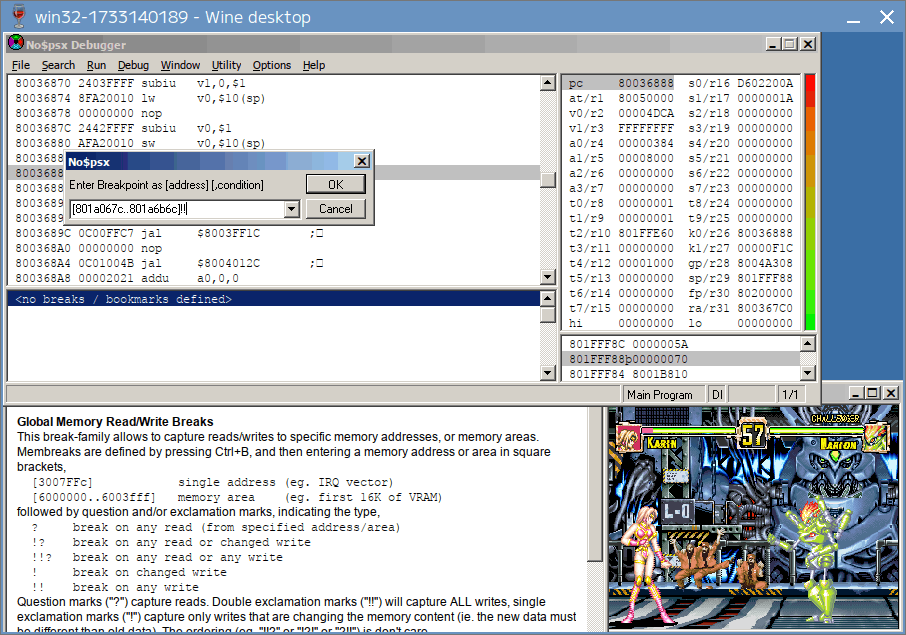Screen dimensions: 906x635
Task: Click the t2/r10 register value 801FFE60
Action: pyautogui.click(x=645, y=233)
